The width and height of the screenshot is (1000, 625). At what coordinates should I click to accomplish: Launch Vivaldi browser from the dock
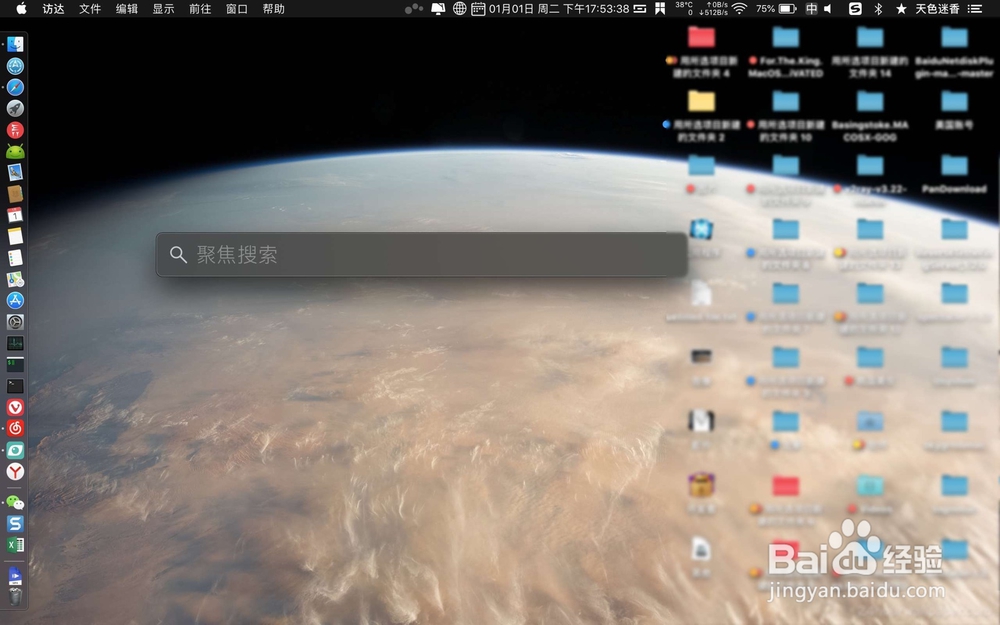[x=15, y=408]
